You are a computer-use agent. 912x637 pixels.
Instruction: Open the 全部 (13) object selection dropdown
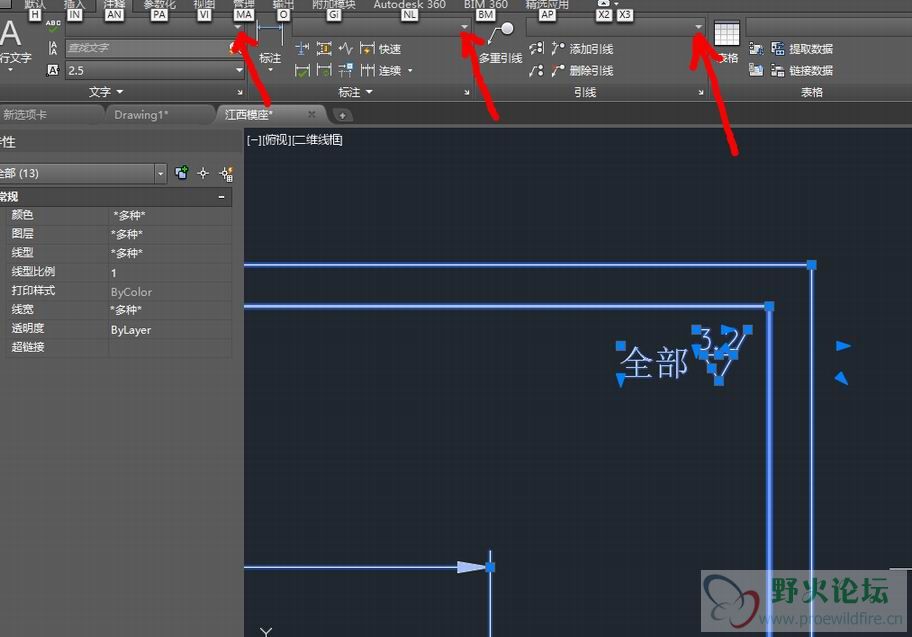tap(161, 173)
